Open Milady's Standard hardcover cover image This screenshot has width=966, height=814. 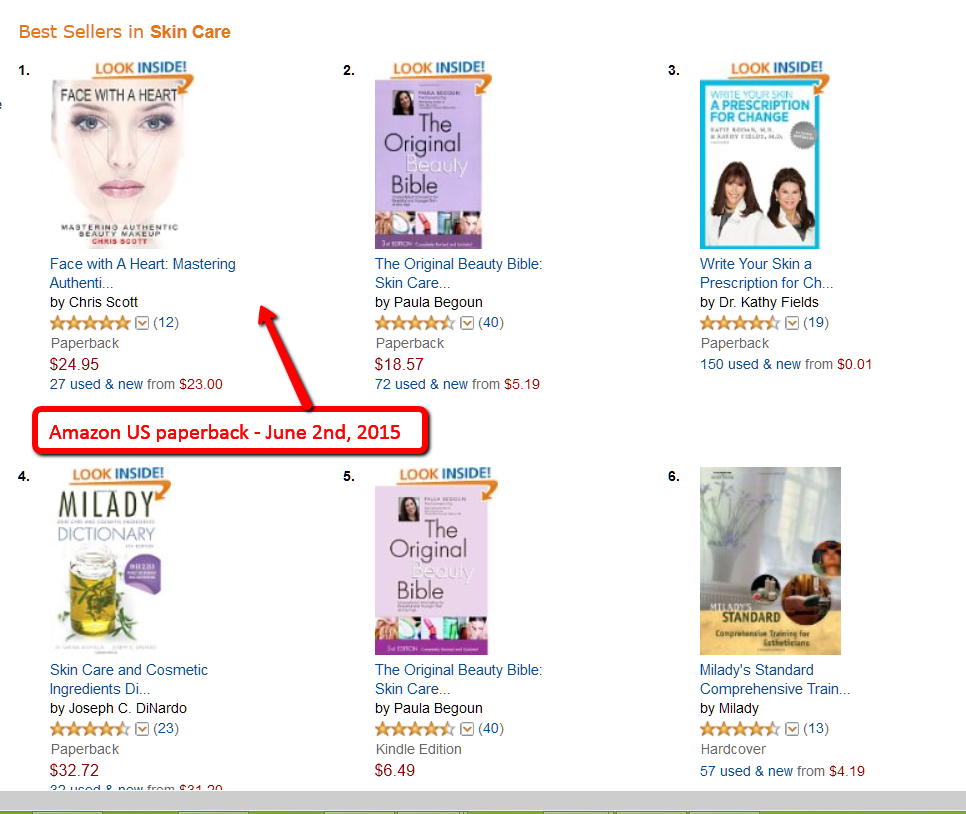pyautogui.click(x=770, y=561)
